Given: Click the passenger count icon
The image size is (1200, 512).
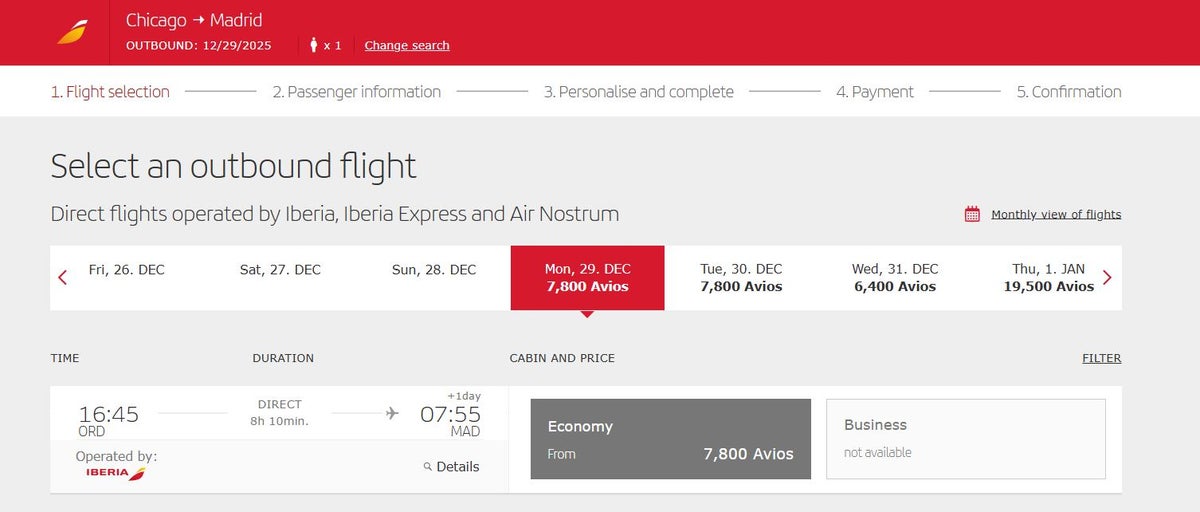Looking at the screenshot, I should click(314, 45).
